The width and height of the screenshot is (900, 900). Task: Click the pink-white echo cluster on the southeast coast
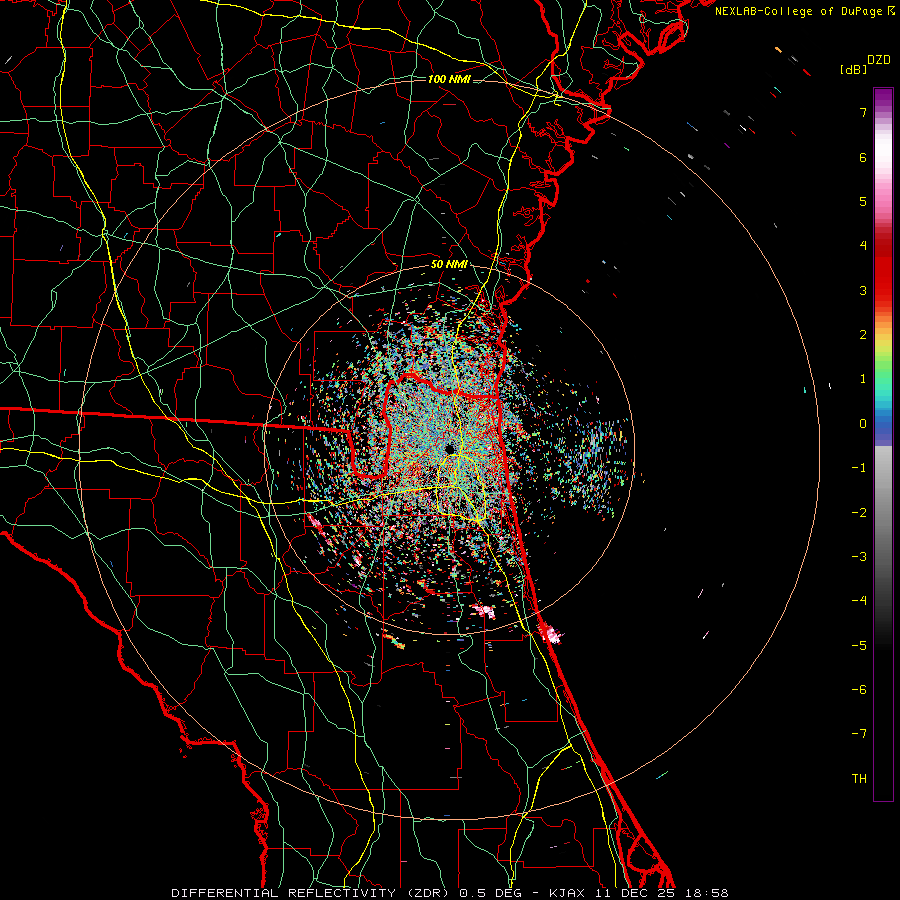pyautogui.click(x=550, y=634)
